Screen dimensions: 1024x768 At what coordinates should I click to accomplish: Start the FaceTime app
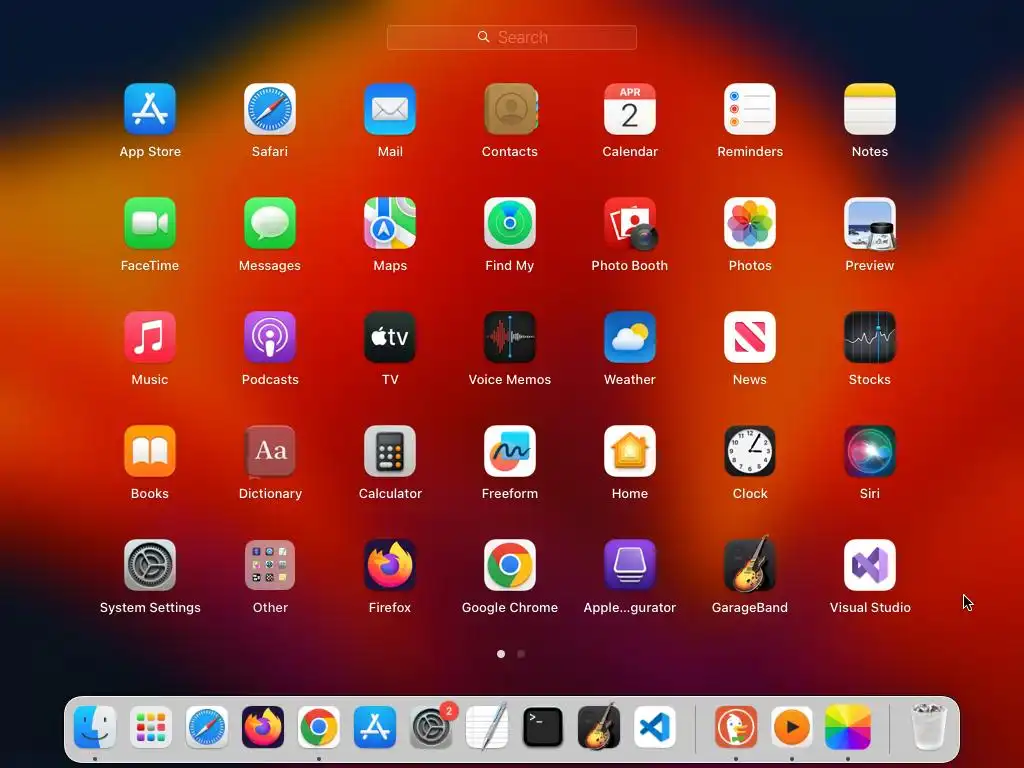tap(150, 223)
